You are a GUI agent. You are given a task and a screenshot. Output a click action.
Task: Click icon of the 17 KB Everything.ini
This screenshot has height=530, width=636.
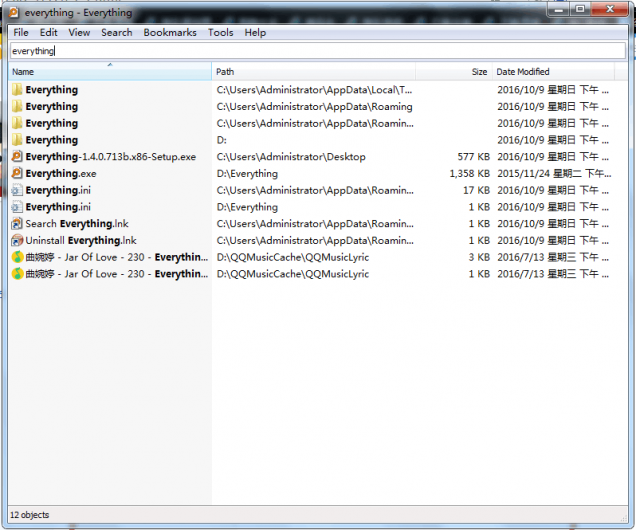tap(17, 190)
